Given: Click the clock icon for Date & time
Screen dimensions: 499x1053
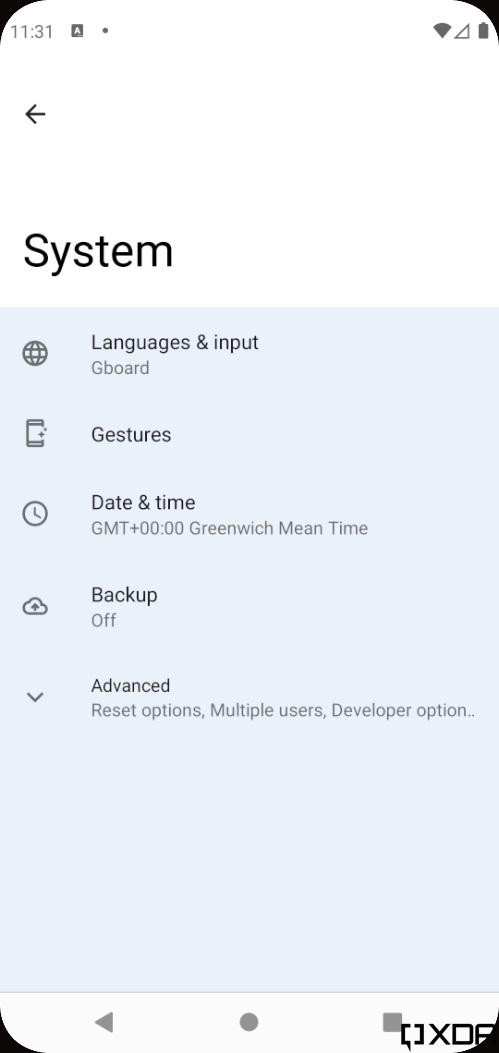Looking at the screenshot, I should 35,514.
